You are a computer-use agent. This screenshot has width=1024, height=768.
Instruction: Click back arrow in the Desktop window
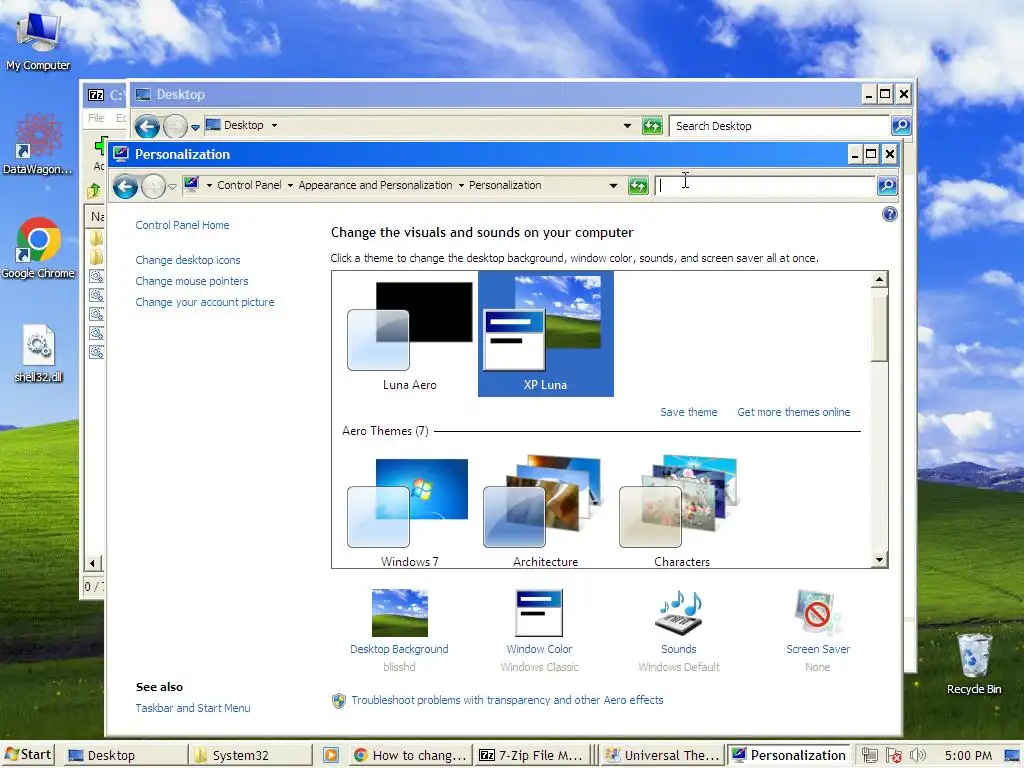(148, 126)
